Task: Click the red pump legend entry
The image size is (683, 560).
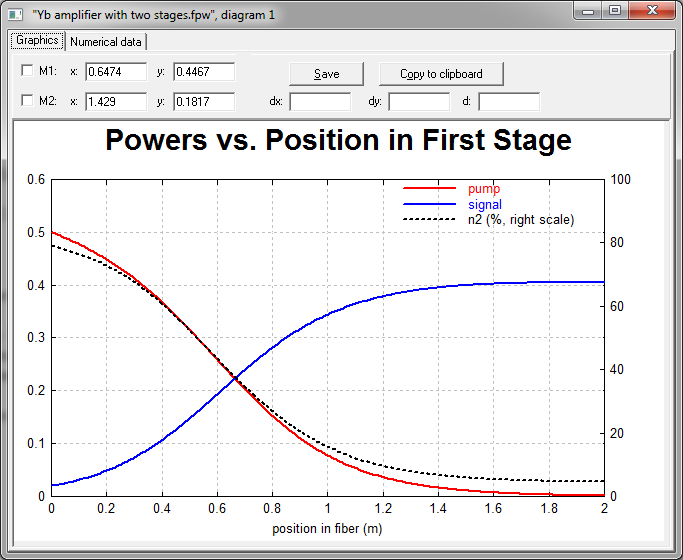Action: click(484, 188)
